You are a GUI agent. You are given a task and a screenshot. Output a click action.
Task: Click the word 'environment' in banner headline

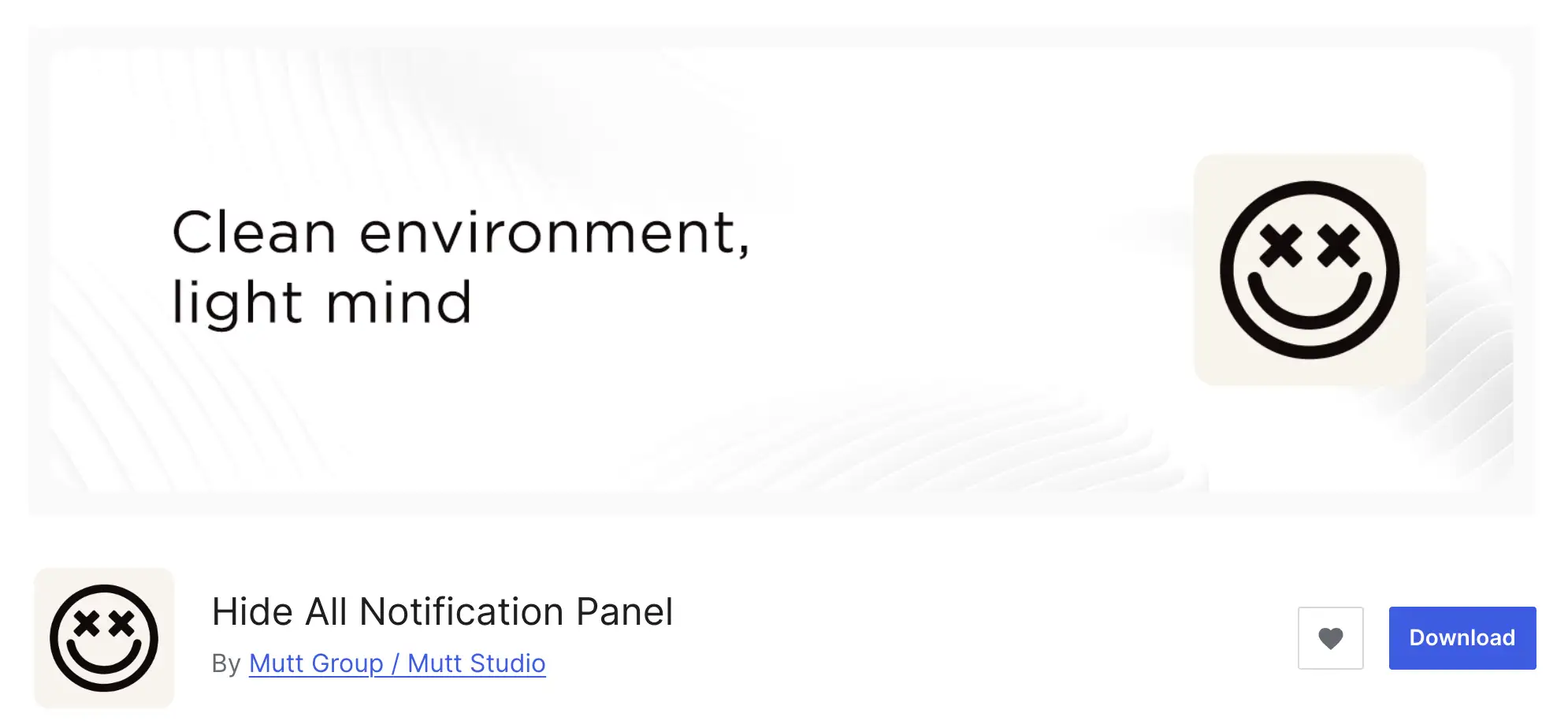click(548, 233)
